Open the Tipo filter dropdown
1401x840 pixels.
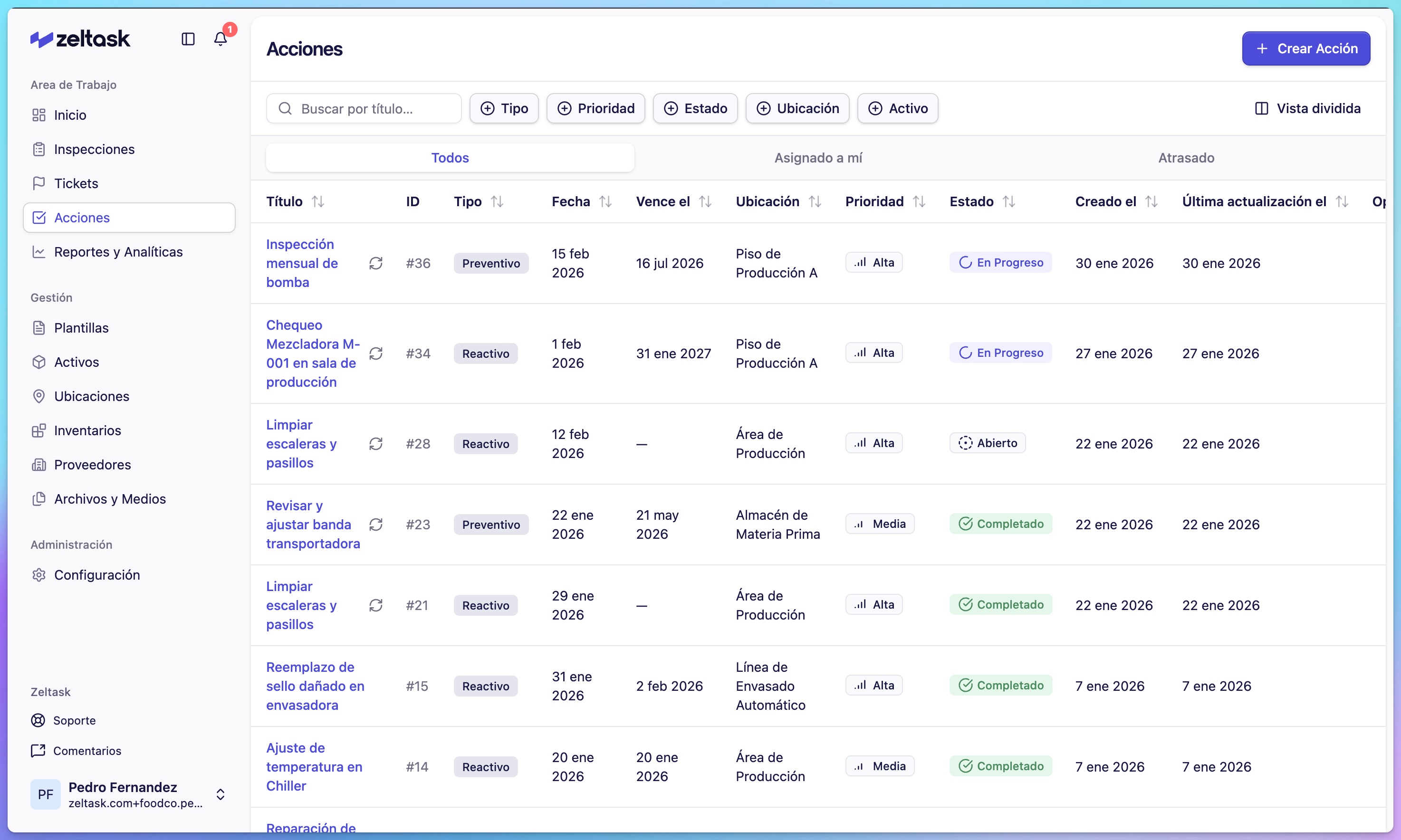click(x=504, y=108)
